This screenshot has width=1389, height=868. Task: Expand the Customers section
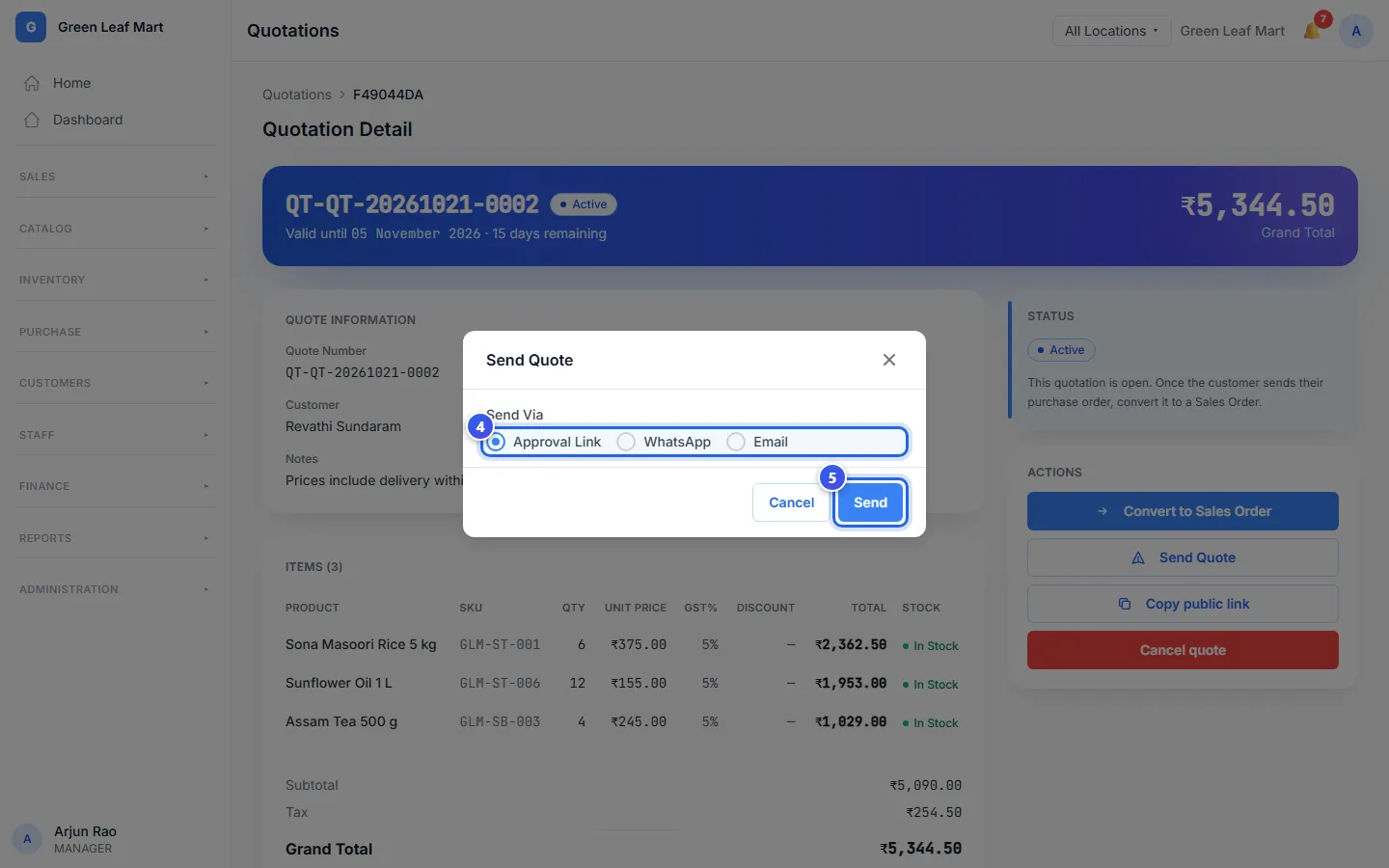[115, 383]
